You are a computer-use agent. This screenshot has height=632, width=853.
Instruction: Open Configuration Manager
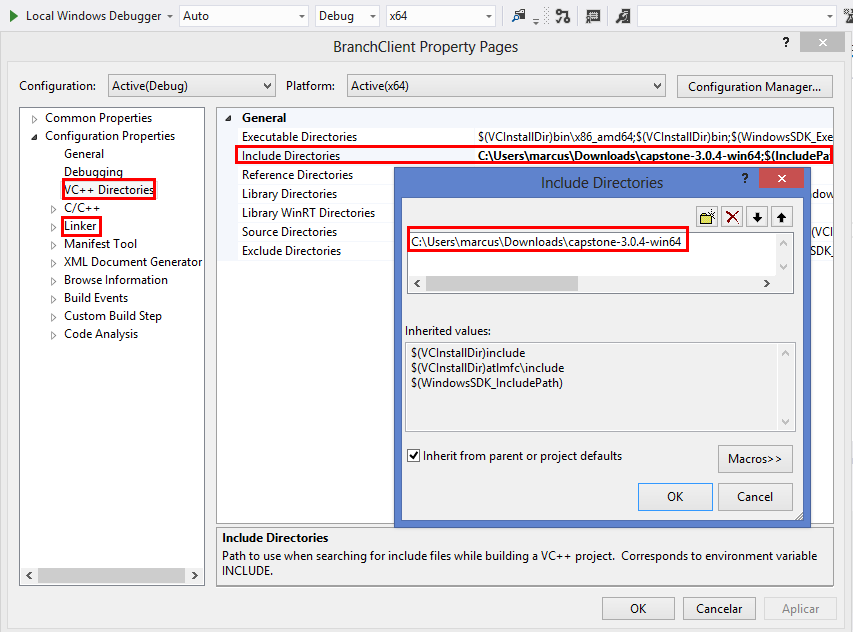pos(755,86)
